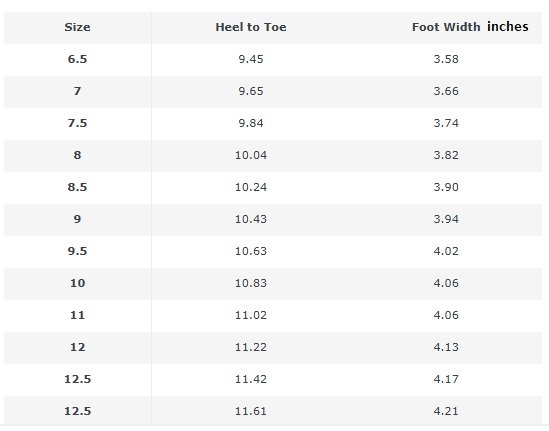The height and width of the screenshot is (431, 549).
Task: Select the size 8 row label
Action: coord(77,155)
